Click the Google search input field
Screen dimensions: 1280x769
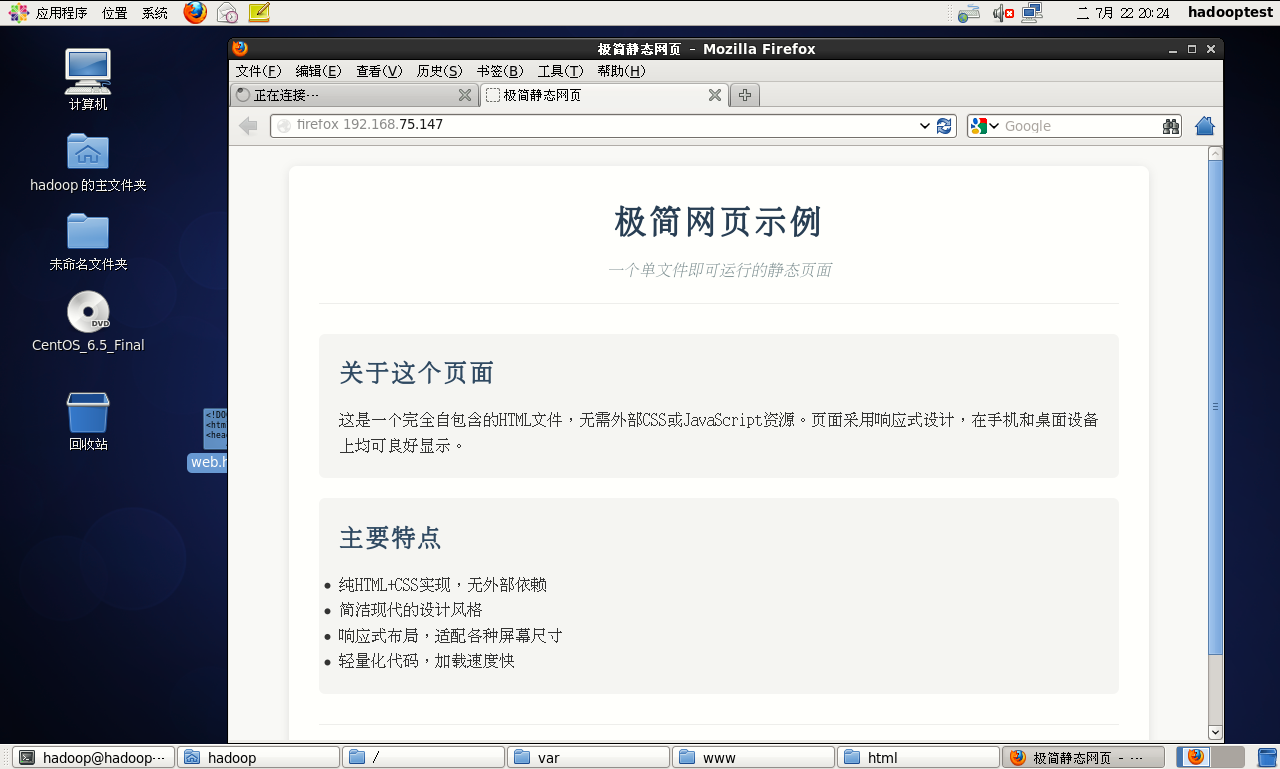1080,126
